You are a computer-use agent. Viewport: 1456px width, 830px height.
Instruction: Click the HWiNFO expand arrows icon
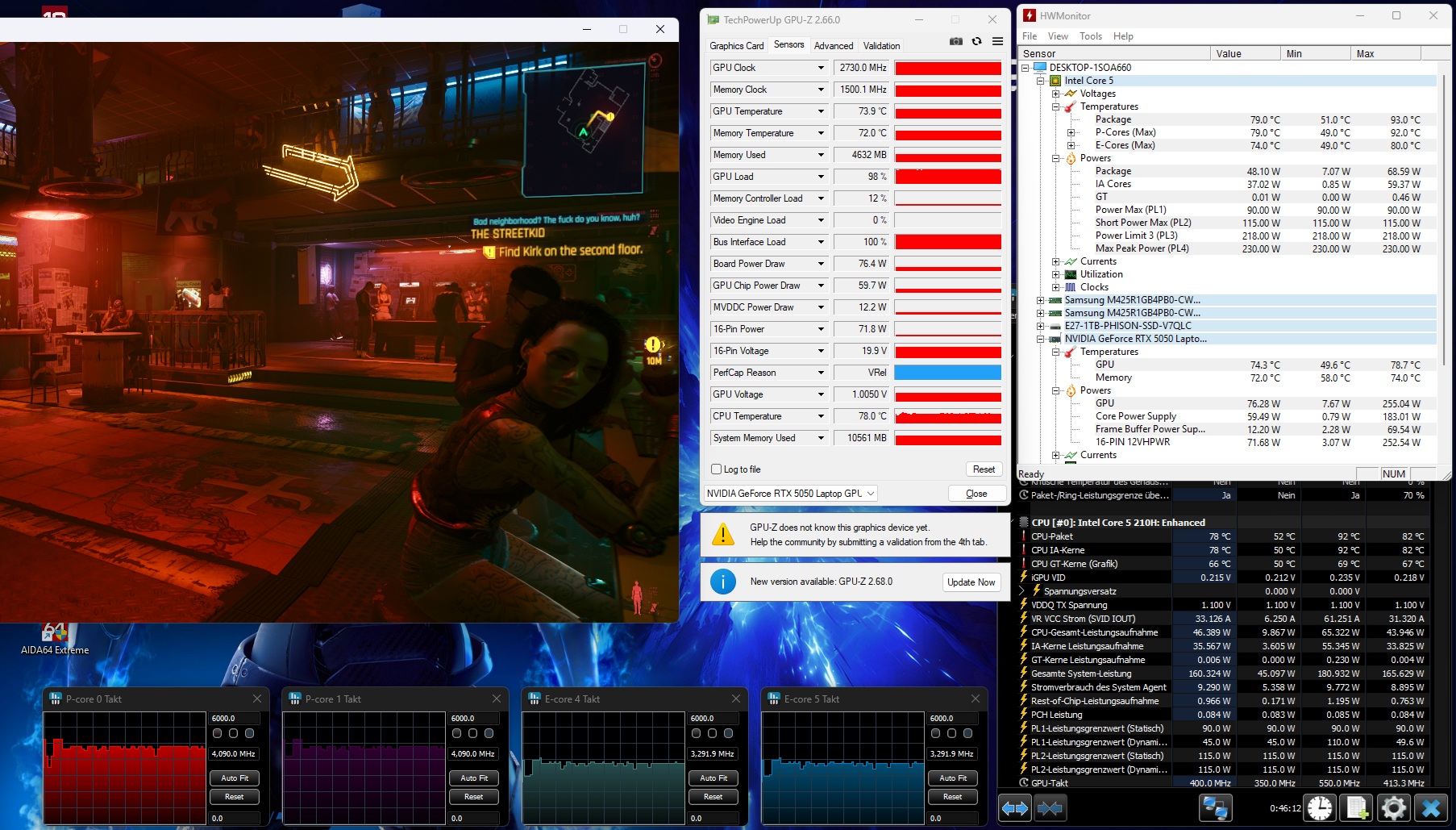coord(1015,807)
